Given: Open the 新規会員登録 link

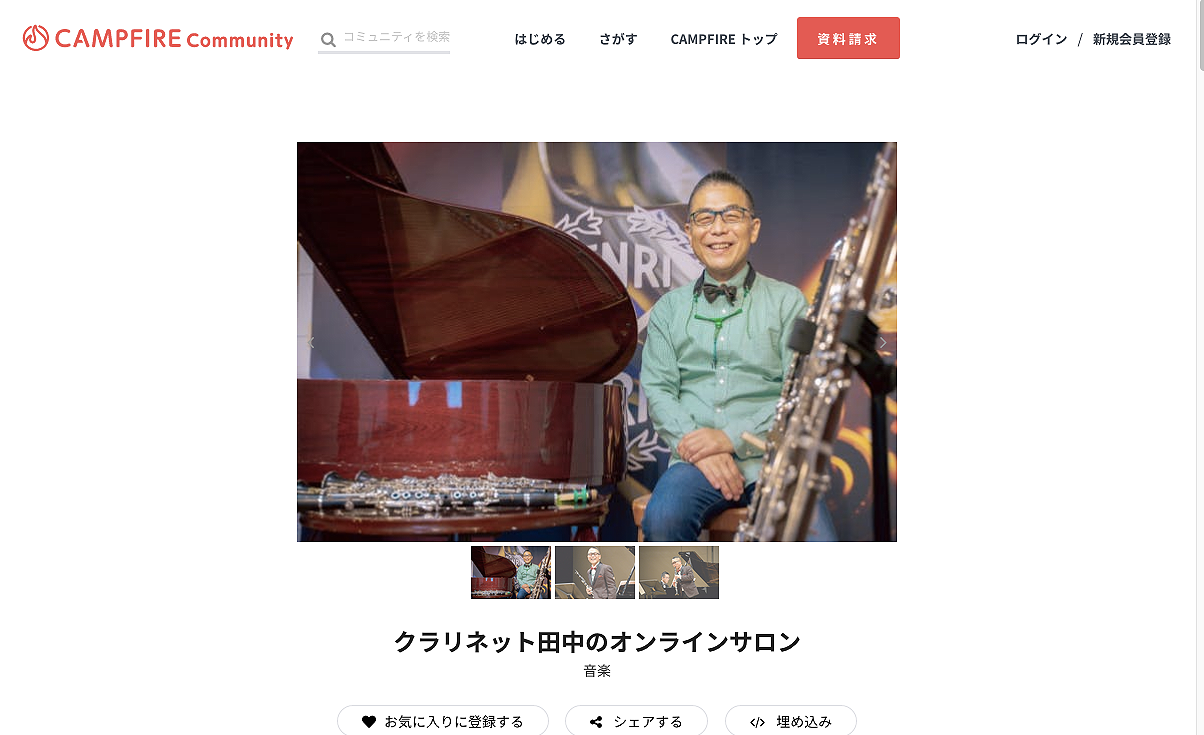Looking at the screenshot, I should click(1132, 39).
